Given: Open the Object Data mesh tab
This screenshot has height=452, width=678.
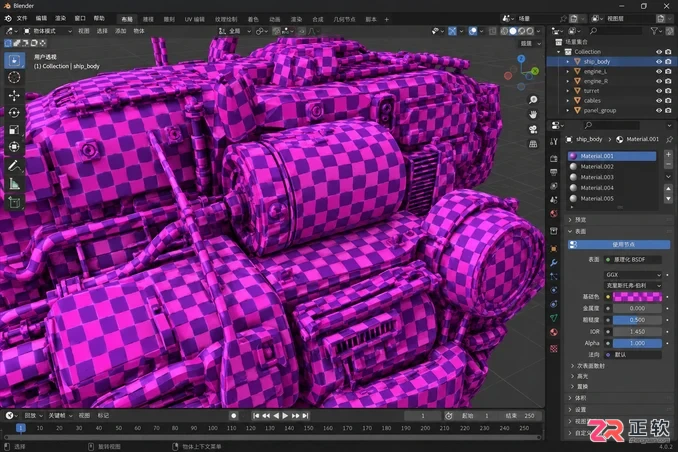Looking at the screenshot, I should point(554,318).
